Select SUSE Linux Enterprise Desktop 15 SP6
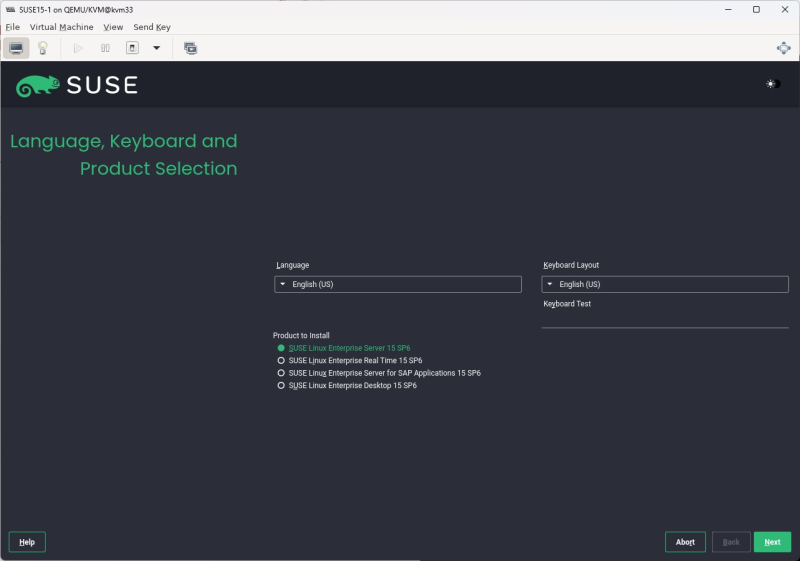 (x=347, y=386)
